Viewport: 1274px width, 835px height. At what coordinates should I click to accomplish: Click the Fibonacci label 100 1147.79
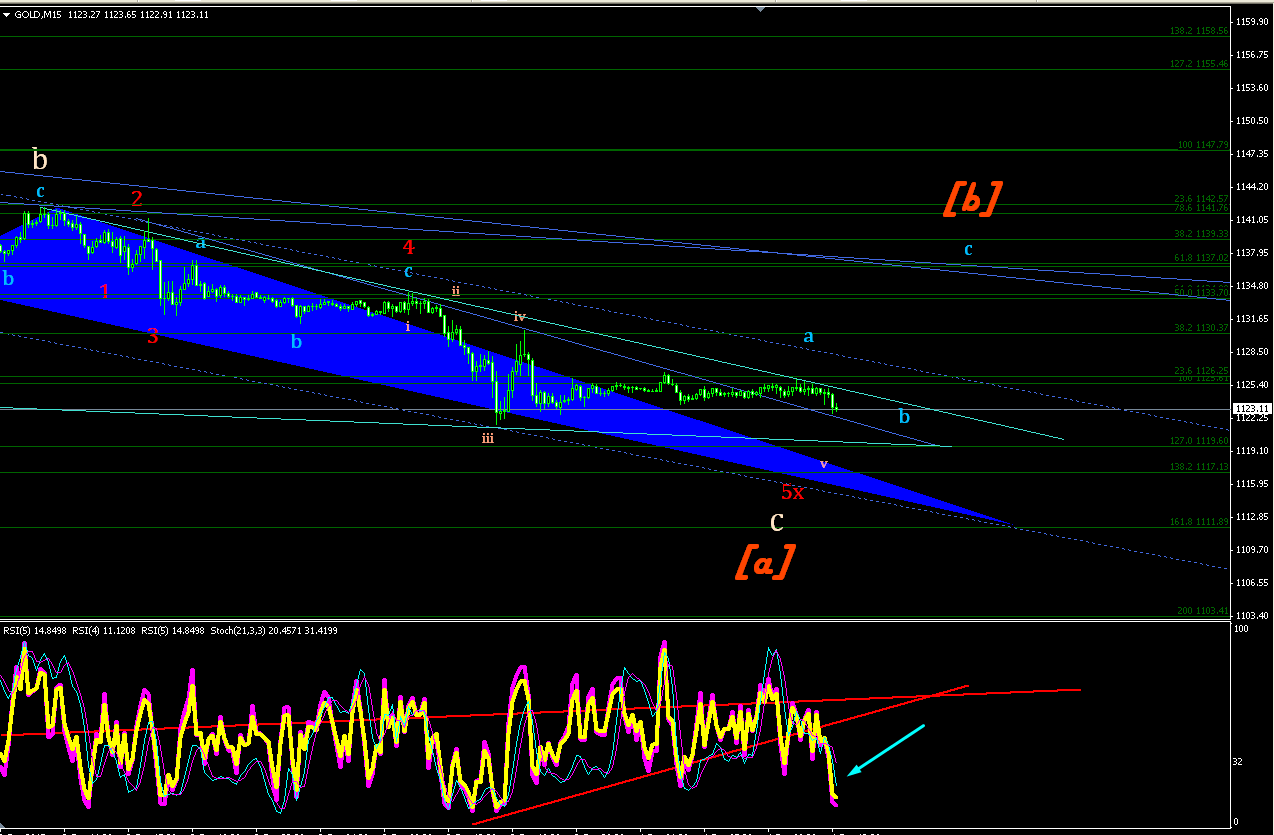[1202, 145]
